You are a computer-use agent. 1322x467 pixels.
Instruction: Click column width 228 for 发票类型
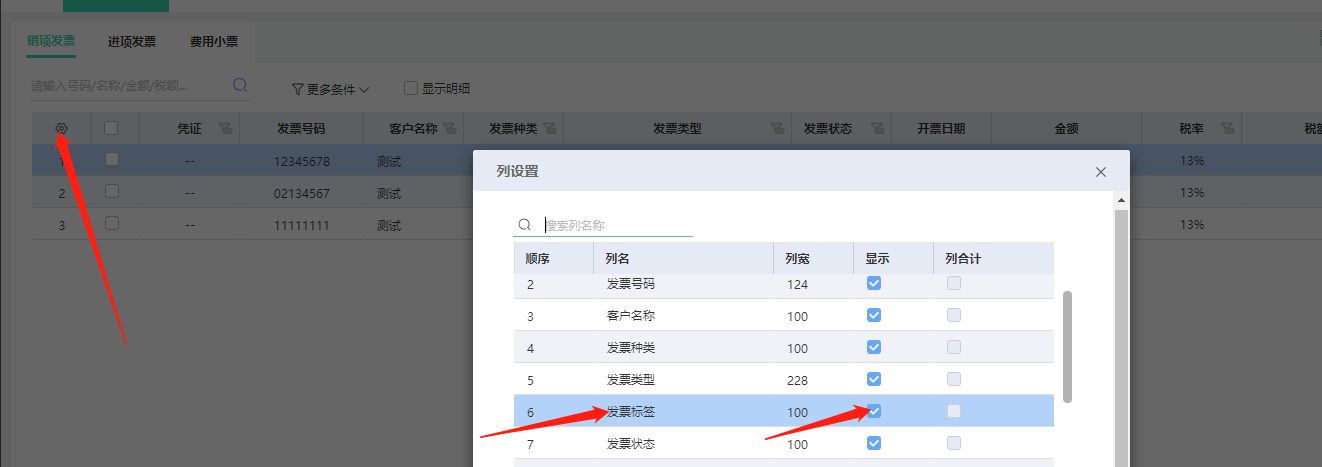point(797,380)
